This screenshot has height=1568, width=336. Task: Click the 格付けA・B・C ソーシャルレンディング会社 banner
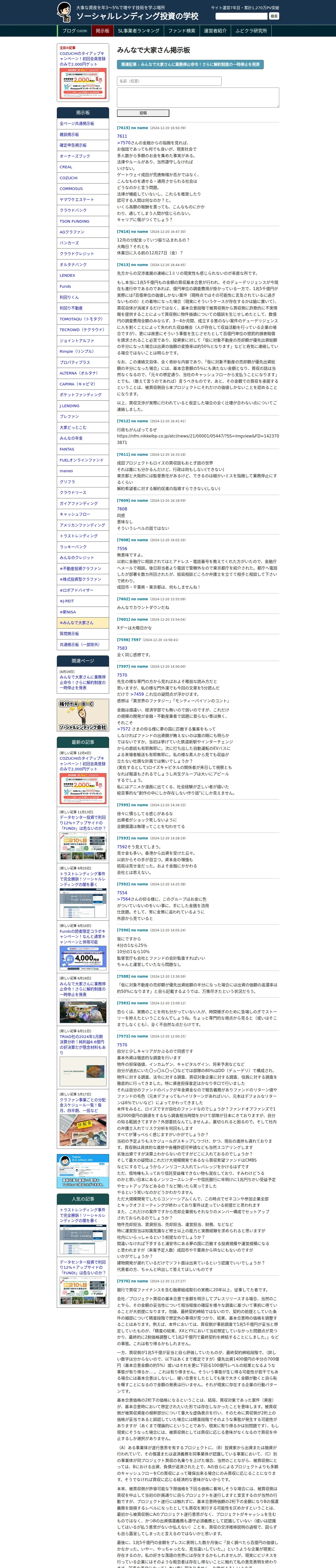[x=83, y=716]
